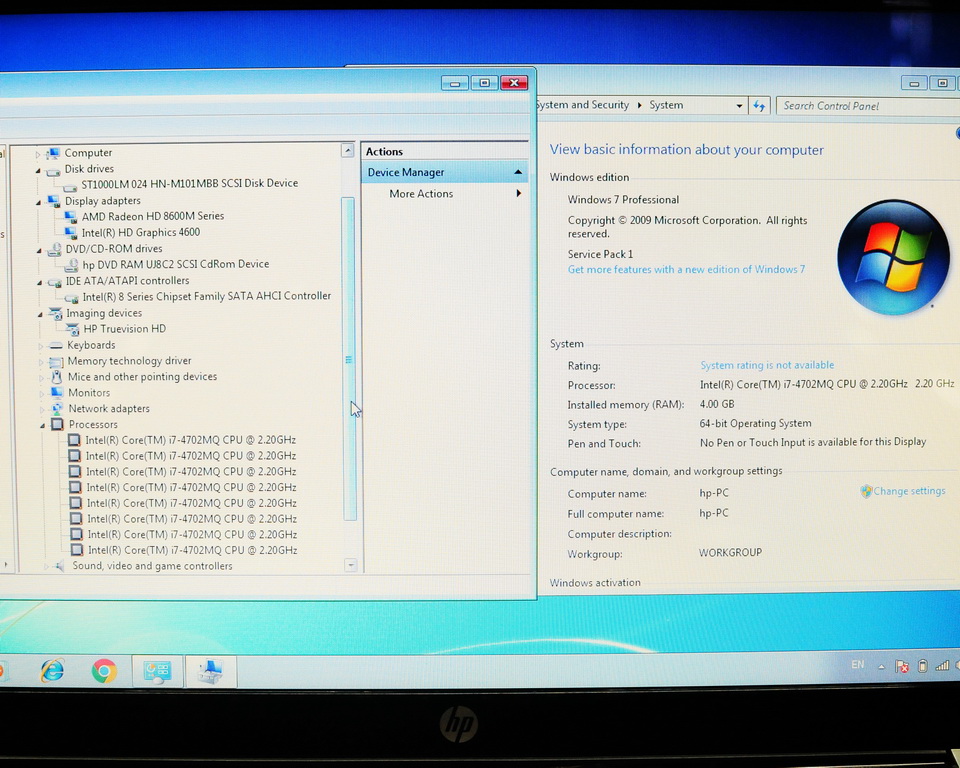960x768 pixels.
Task: Click the Windows 7 Professional edition text
Action: [623, 200]
